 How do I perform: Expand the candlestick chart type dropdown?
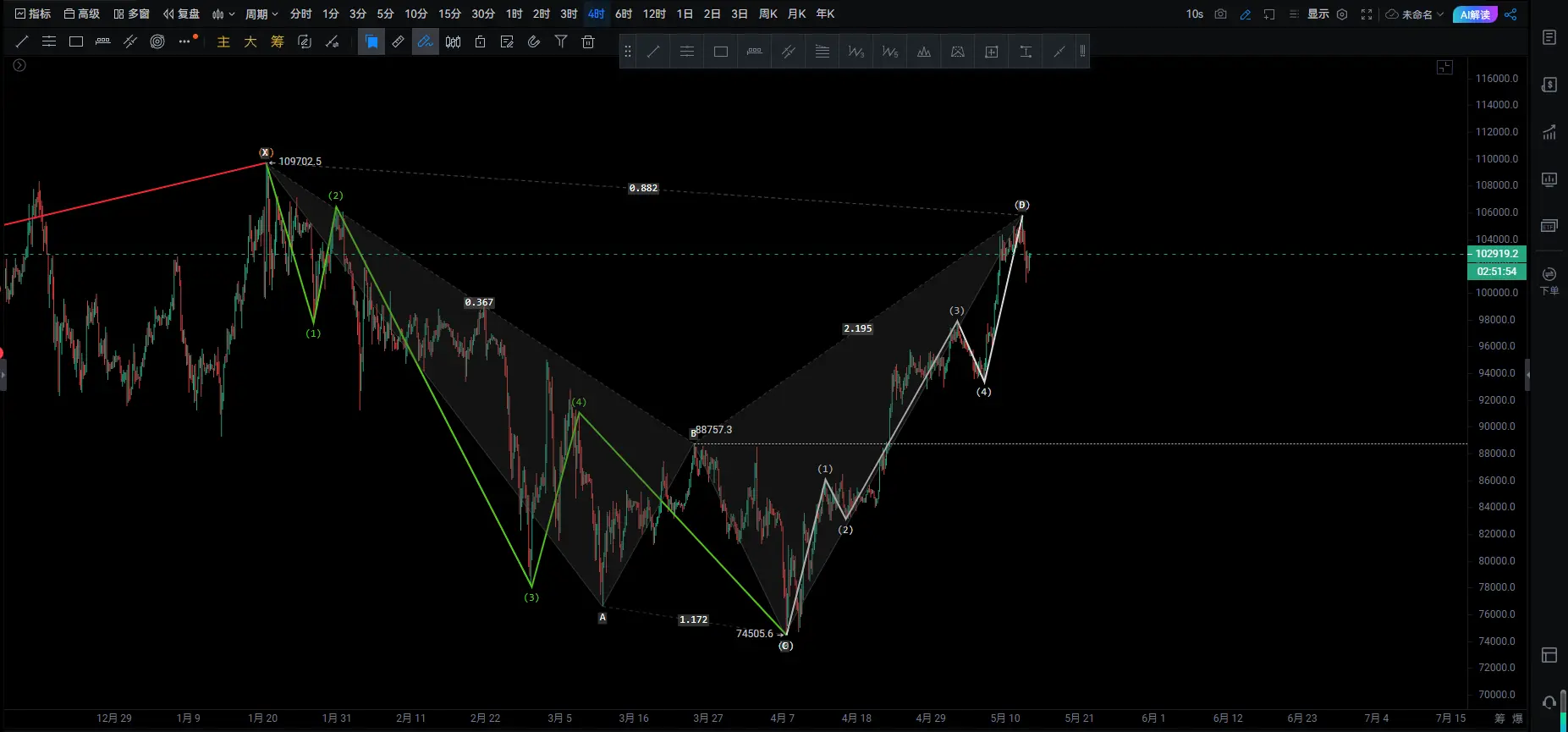(223, 14)
